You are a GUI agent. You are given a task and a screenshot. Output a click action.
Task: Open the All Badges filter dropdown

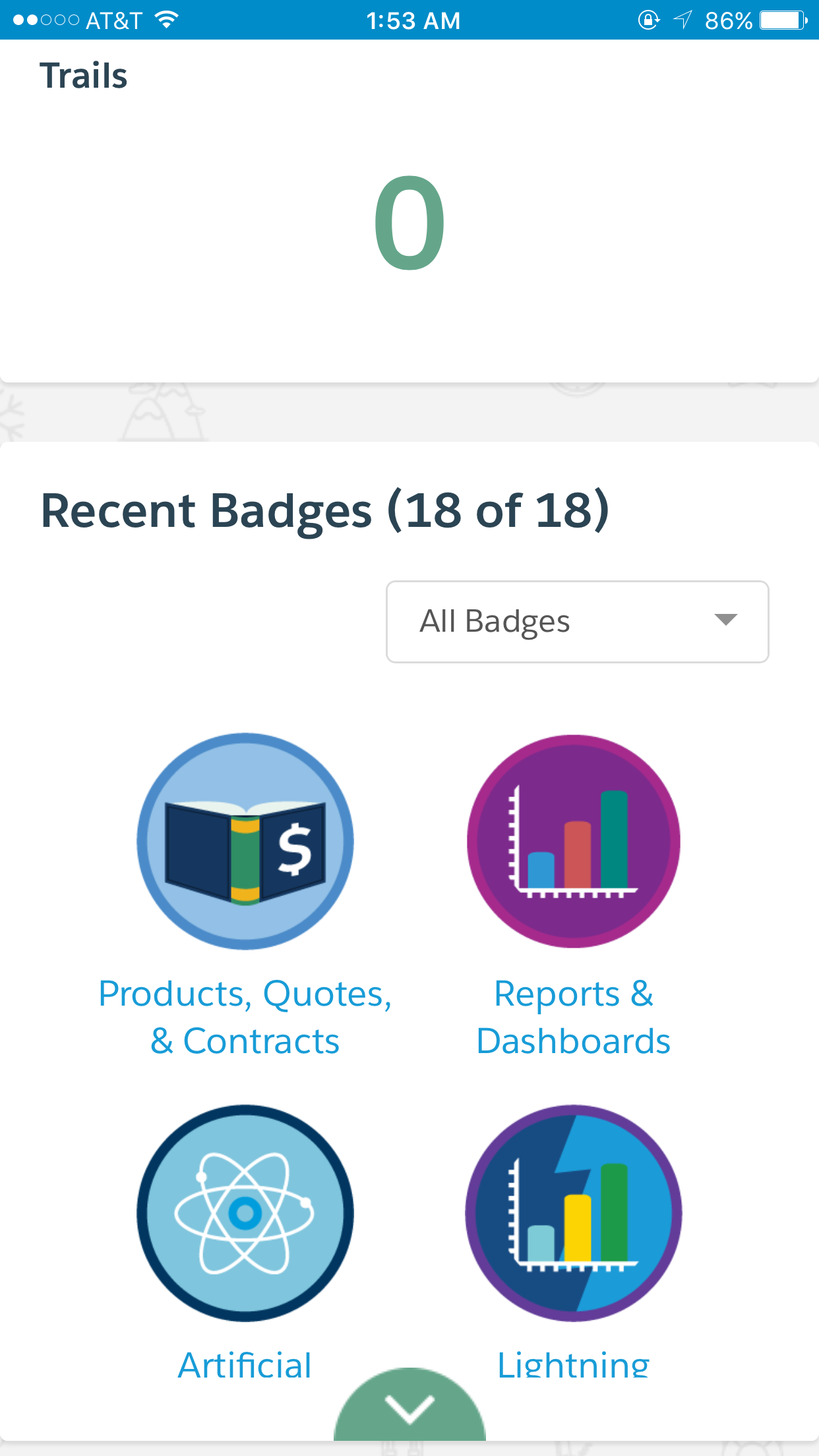(577, 621)
